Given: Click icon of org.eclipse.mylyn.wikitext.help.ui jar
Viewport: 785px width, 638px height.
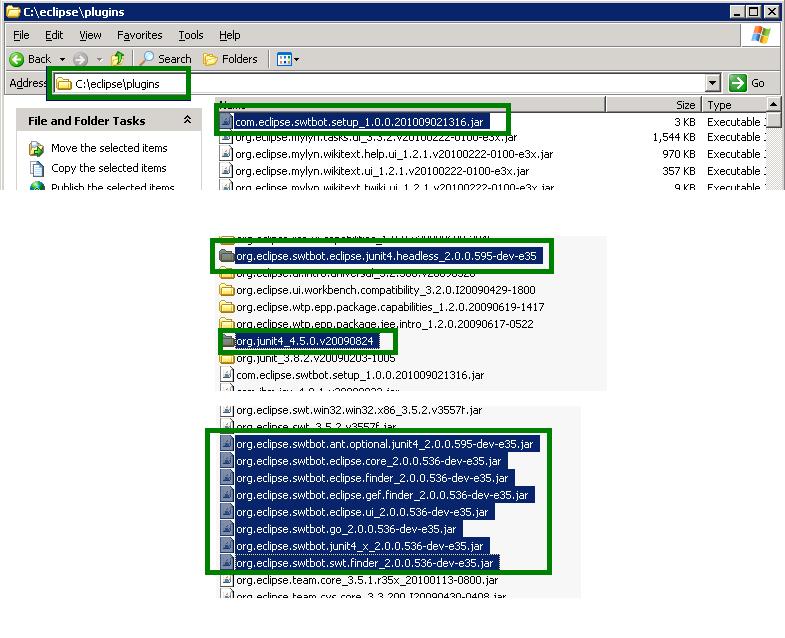Looking at the screenshot, I should pyautogui.click(x=227, y=153).
